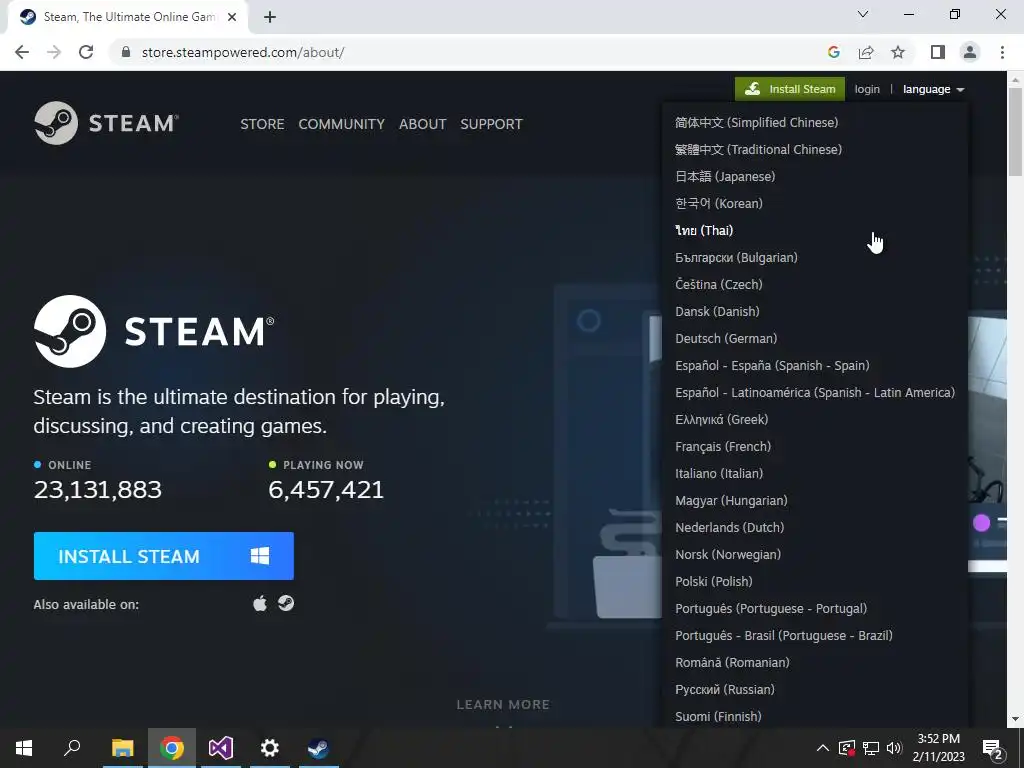Screen dimensions: 1024x768
Task: Open taskbar search
Action: [x=72, y=748]
